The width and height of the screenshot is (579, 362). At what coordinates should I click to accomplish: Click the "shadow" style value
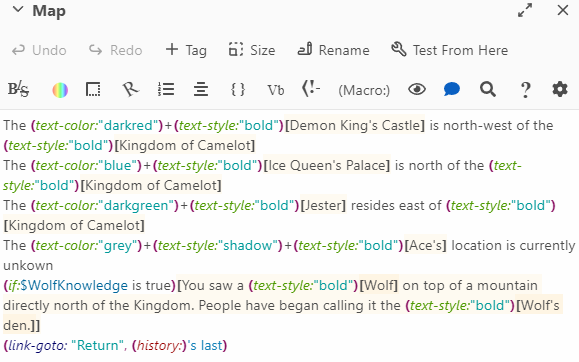tap(247, 245)
